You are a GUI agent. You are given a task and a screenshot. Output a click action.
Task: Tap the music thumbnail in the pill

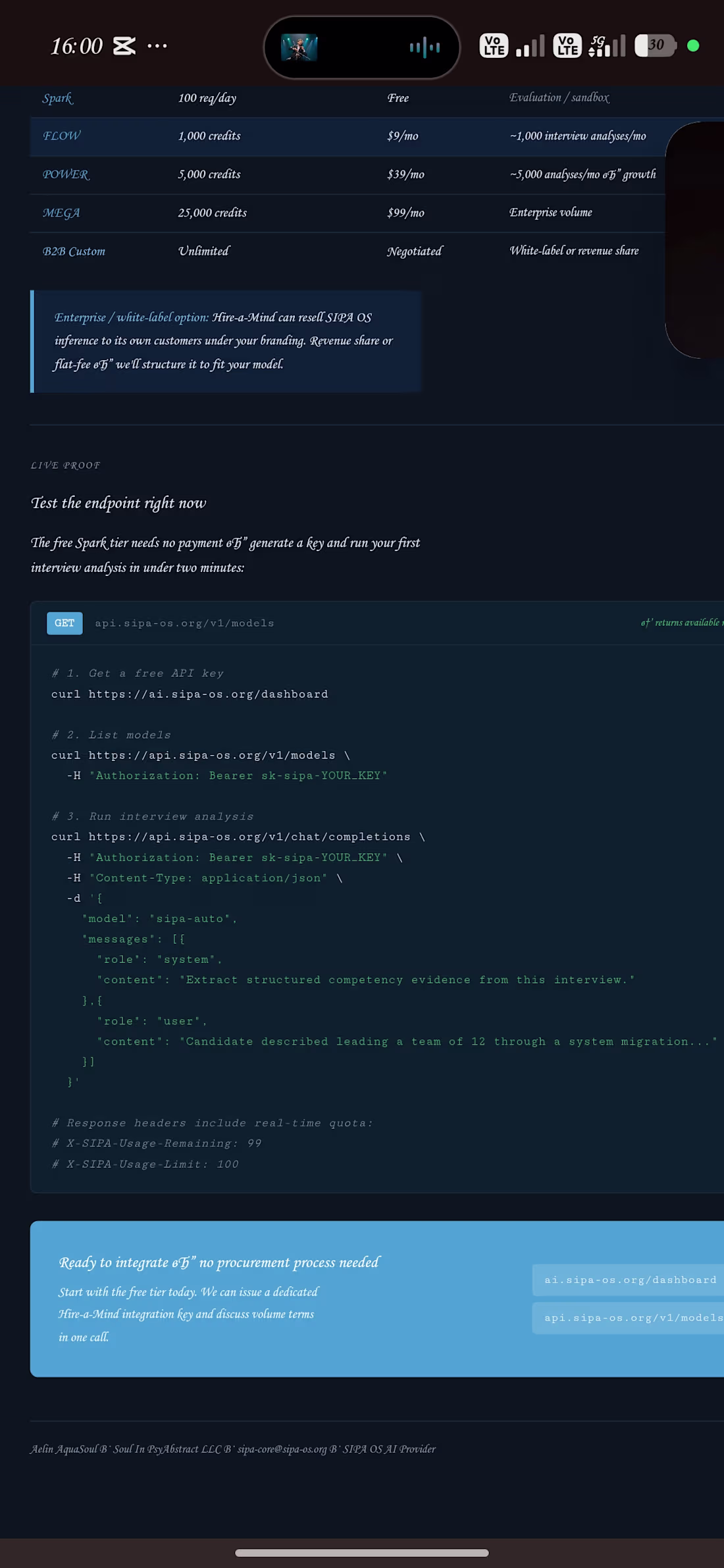pos(299,47)
